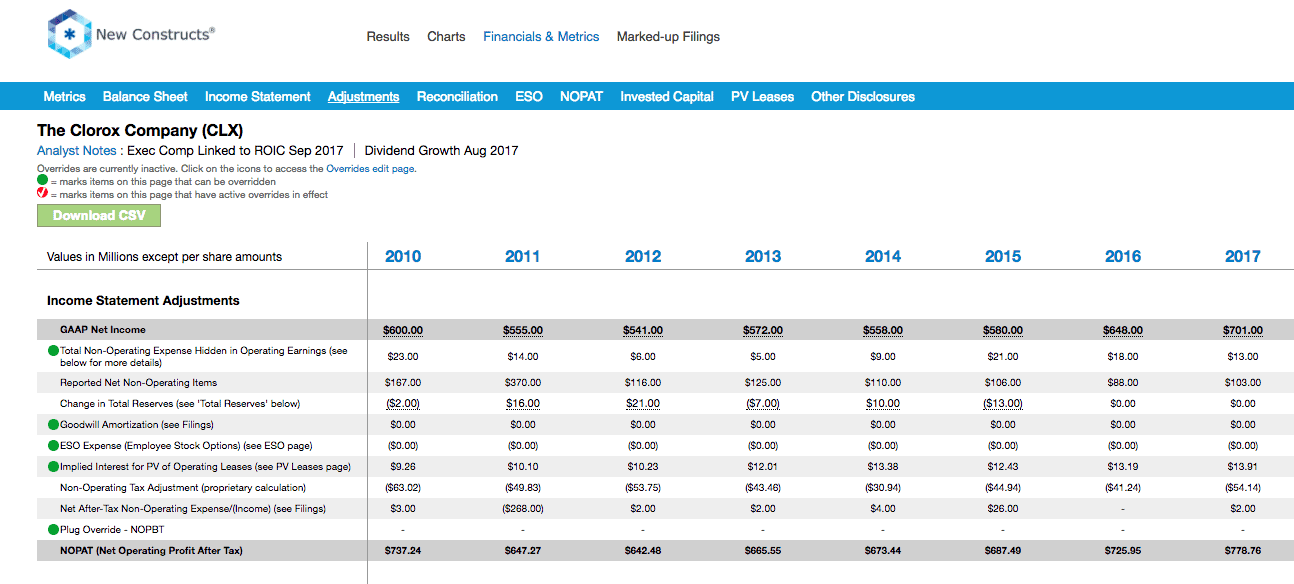
Task: Click the 2016 column header
Action: (x=1123, y=257)
